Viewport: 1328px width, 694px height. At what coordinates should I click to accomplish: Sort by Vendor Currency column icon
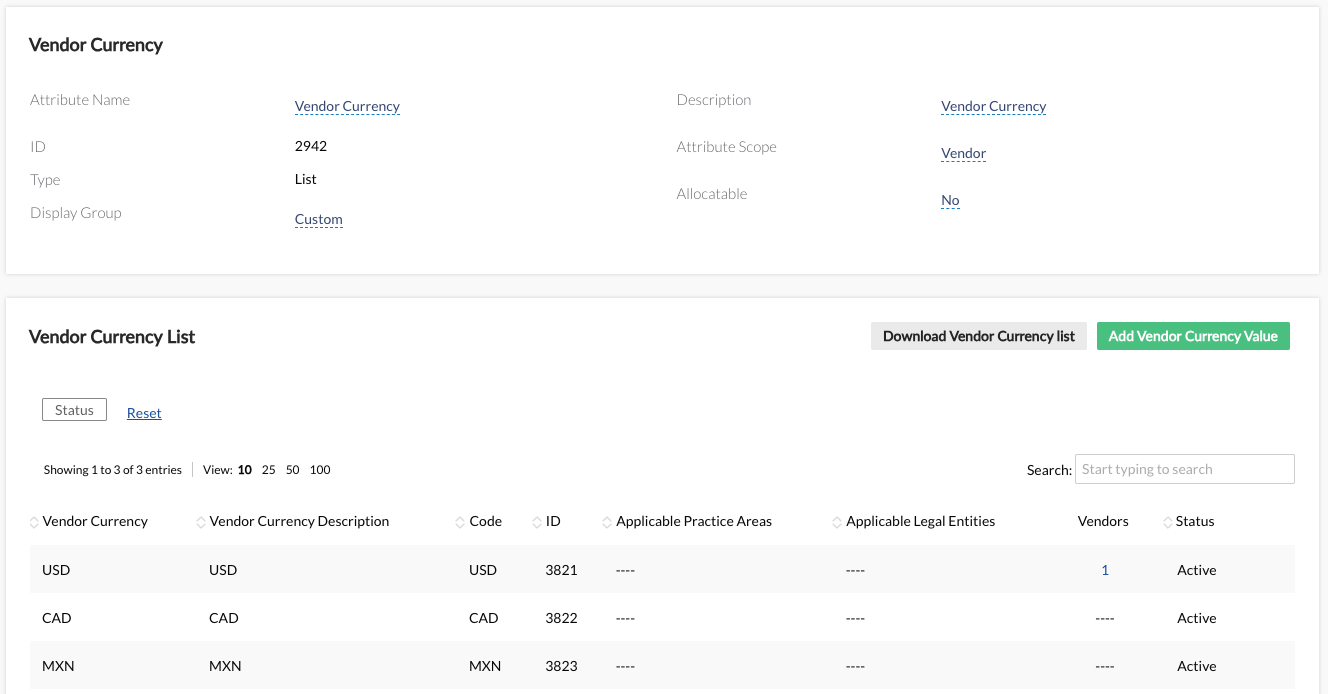click(x=34, y=522)
